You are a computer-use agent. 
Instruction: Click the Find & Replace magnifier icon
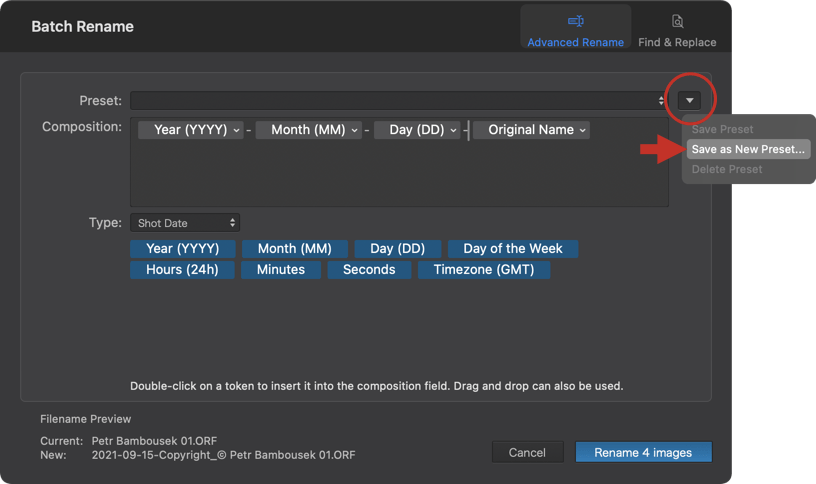pyautogui.click(x=677, y=21)
